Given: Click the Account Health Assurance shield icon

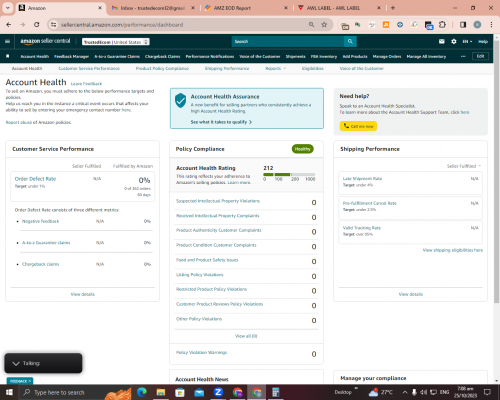Looking at the screenshot, I should (x=180, y=100).
